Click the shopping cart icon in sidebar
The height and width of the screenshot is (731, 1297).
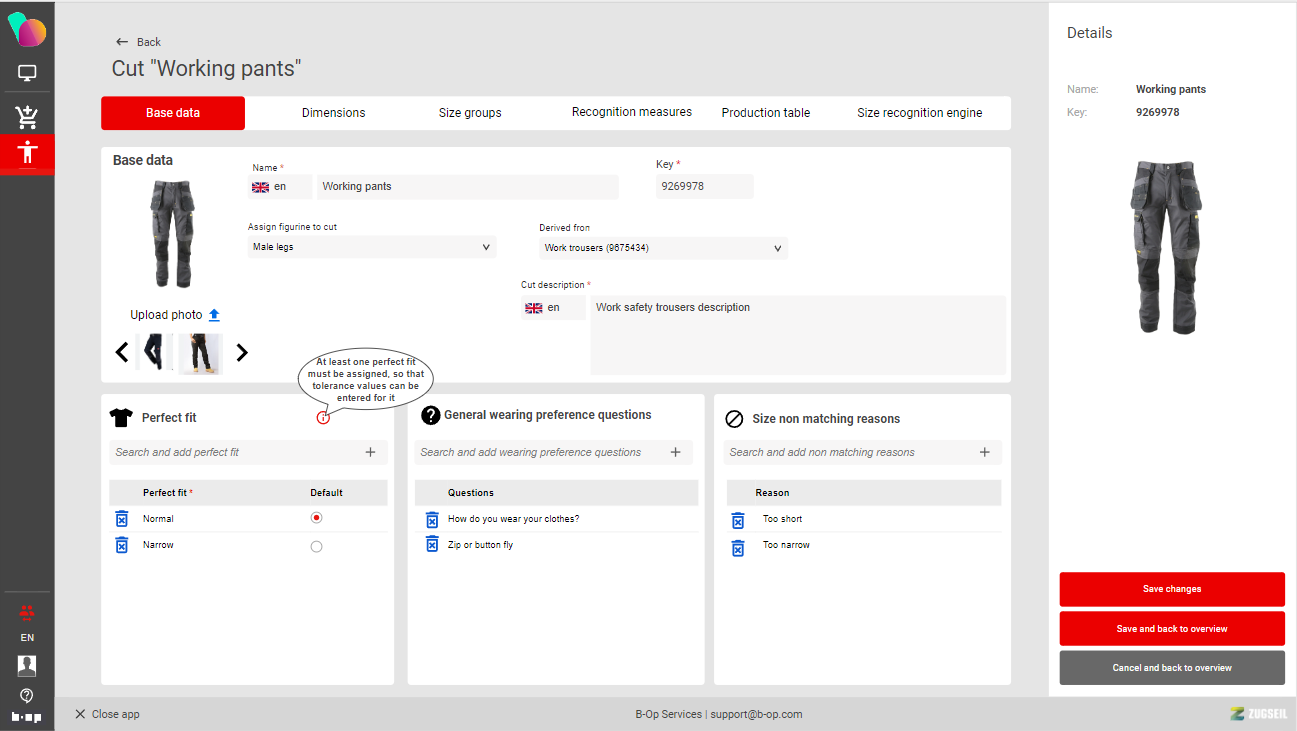click(27, 117)
